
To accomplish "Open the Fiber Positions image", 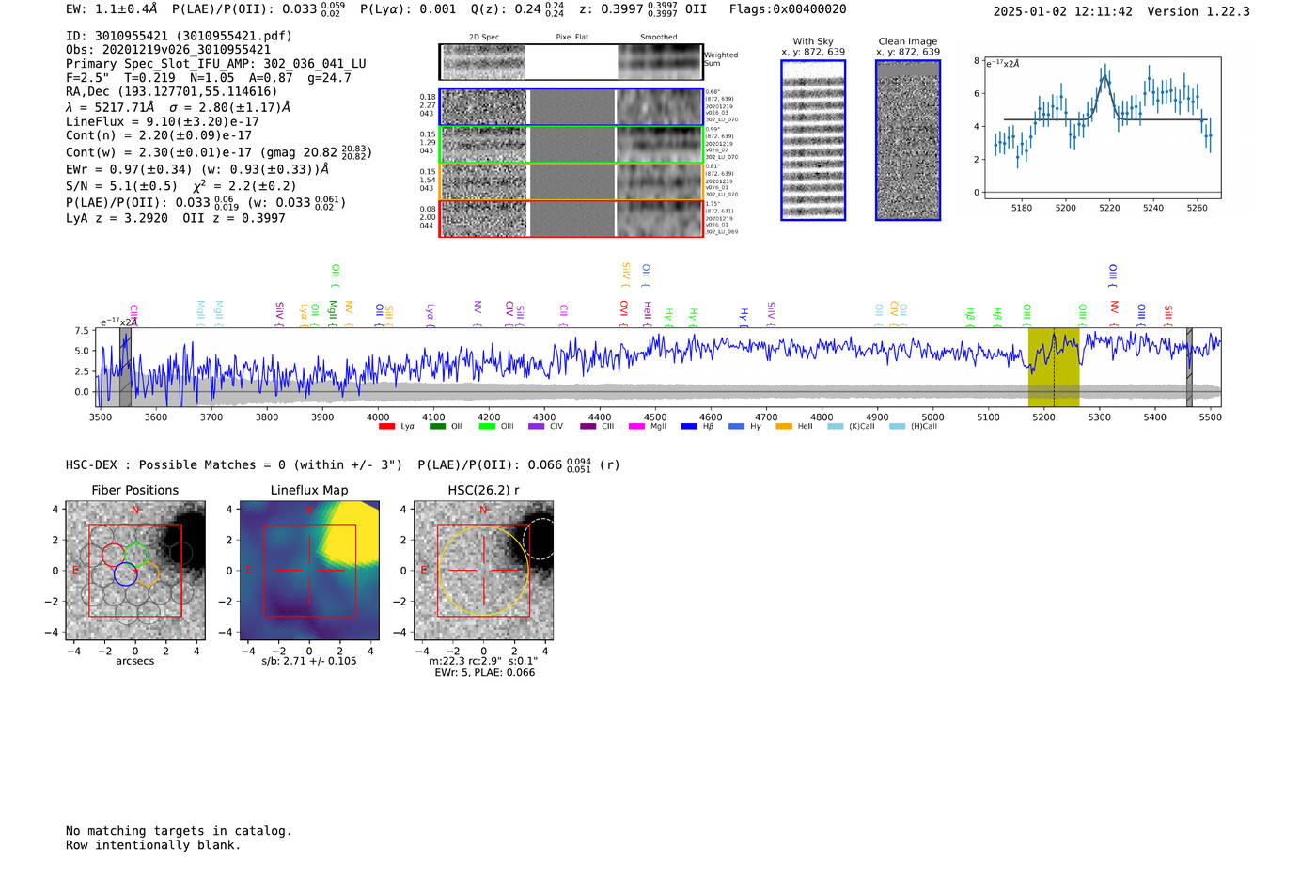I will click(x=135, y=571).
